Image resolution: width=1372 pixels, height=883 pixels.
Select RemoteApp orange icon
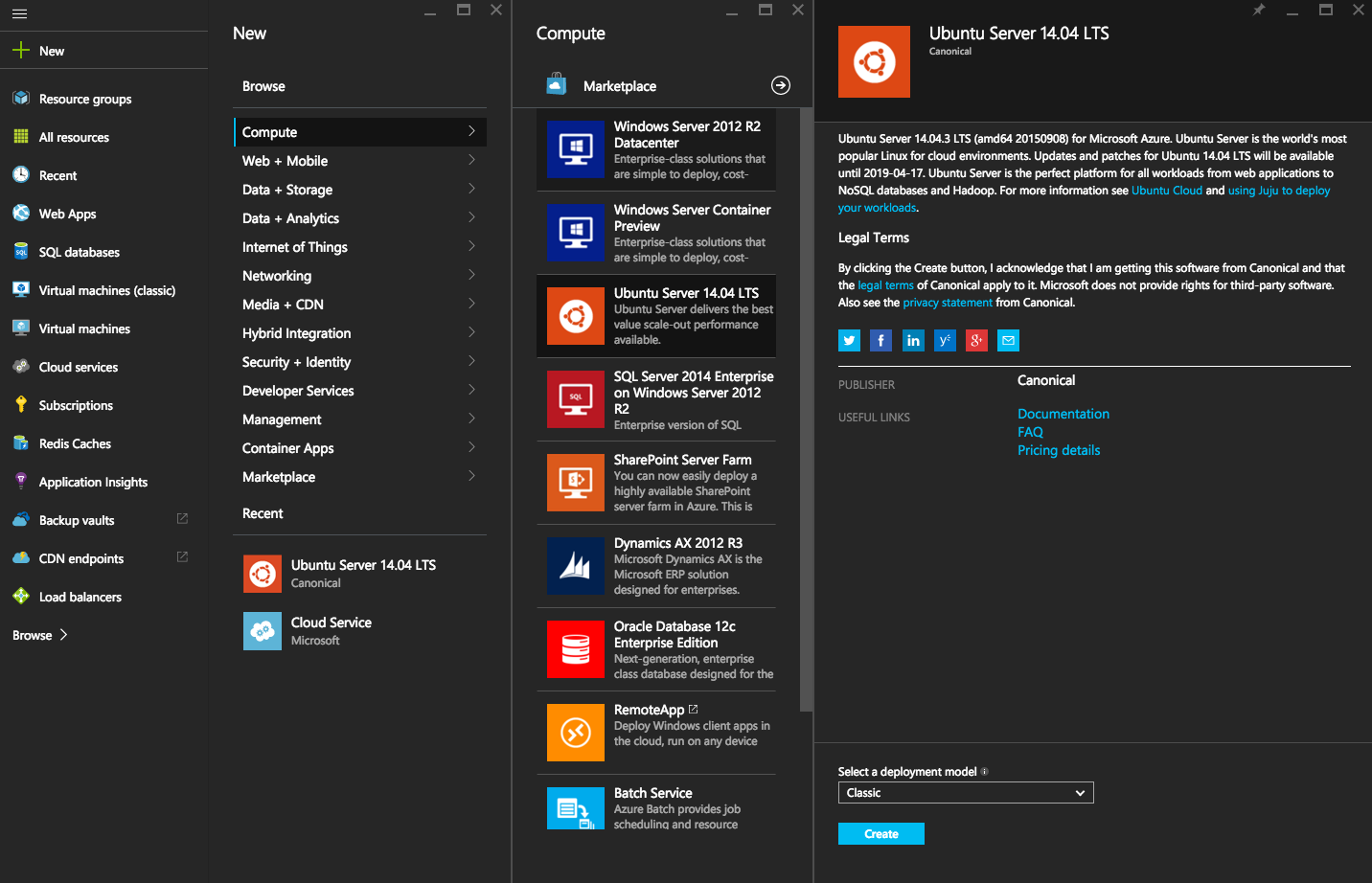(x=576, y=733)
